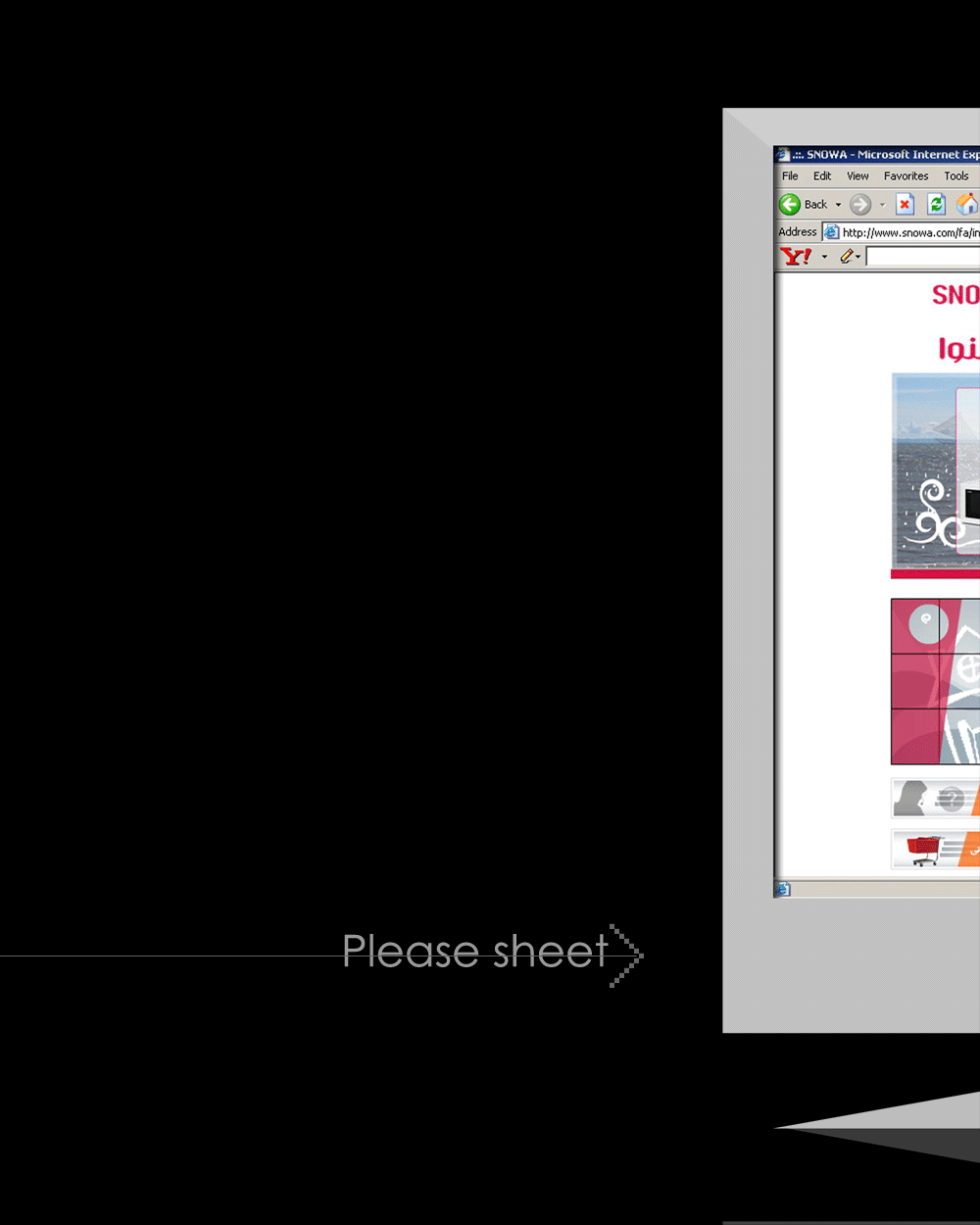Click the shopping cart banner on the page

[936, 849]
